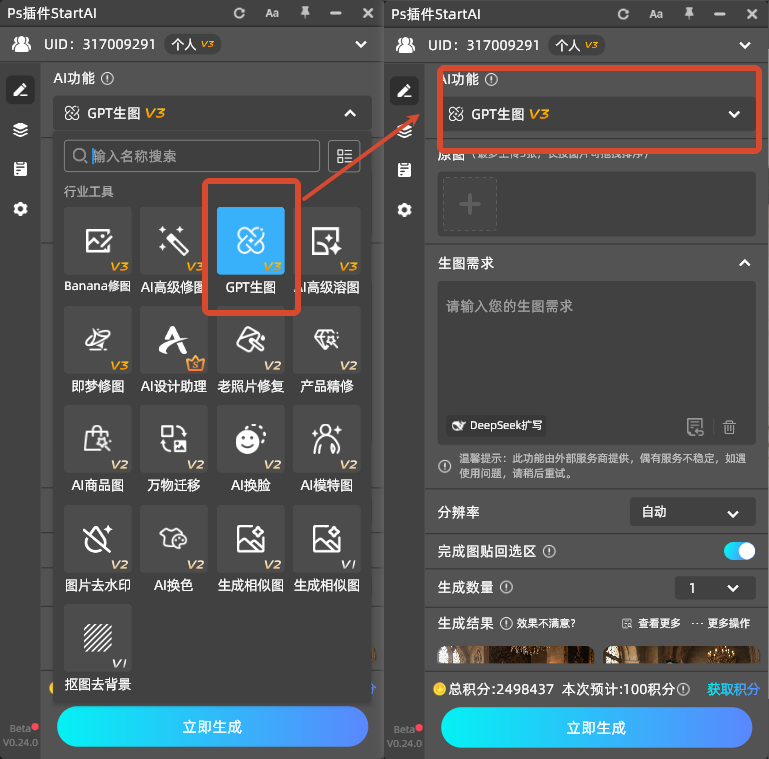Image resolution: width=769 pixels, height=759 pixels.
Task: Open the 万物迁移 tool
Action: [x=174, y=439]
